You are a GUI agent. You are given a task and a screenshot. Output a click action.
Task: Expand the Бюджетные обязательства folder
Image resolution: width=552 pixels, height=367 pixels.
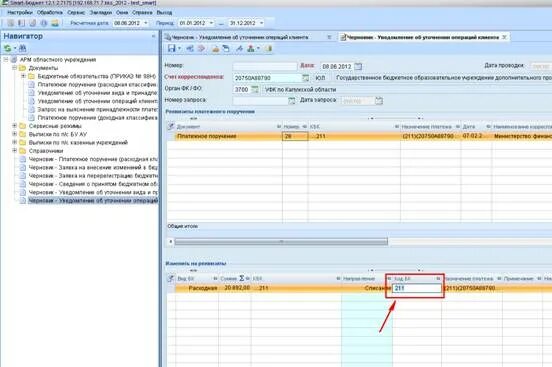[23, 76]
